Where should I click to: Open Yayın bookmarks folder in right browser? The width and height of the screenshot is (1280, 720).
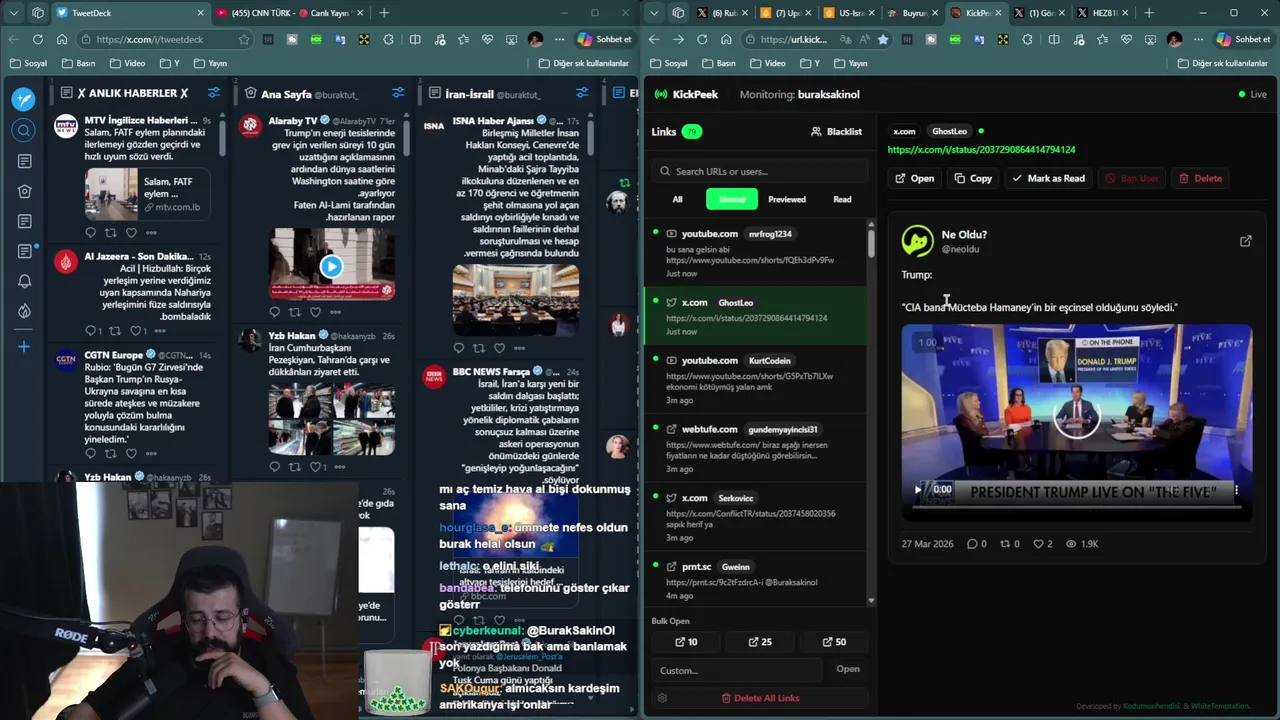point(850,63)
